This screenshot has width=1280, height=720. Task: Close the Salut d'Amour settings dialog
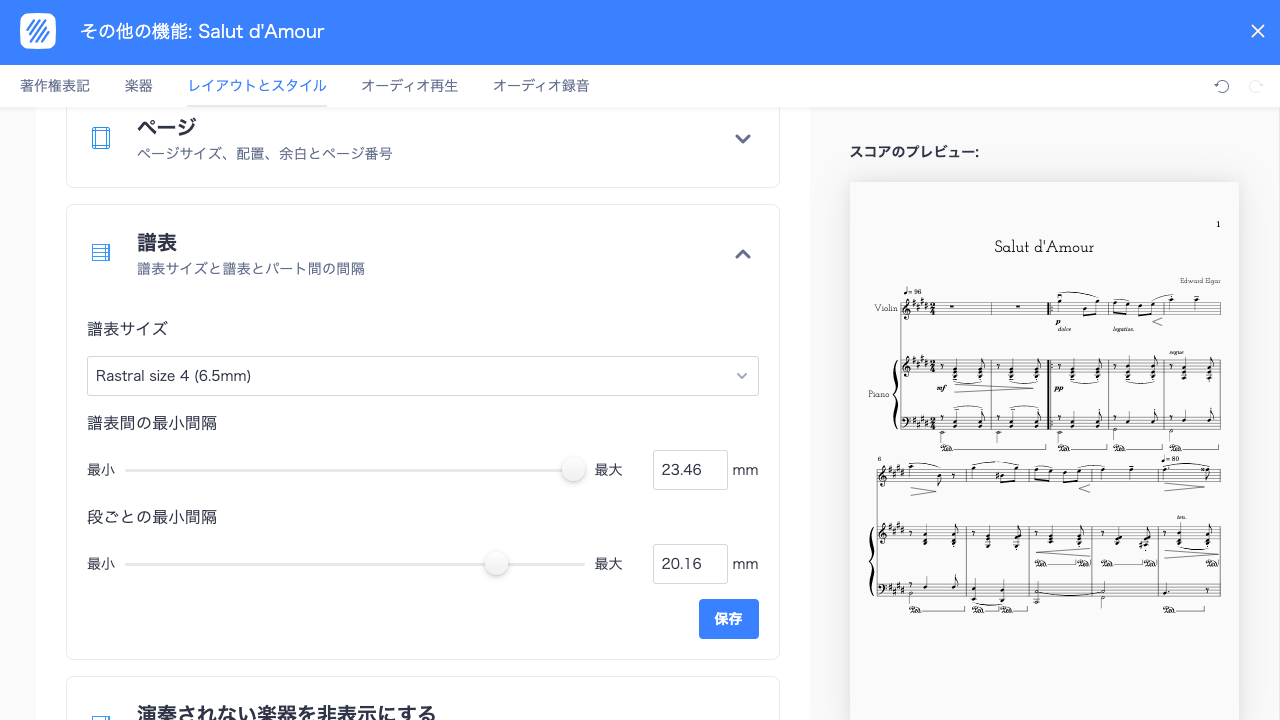coord(1257,31)
